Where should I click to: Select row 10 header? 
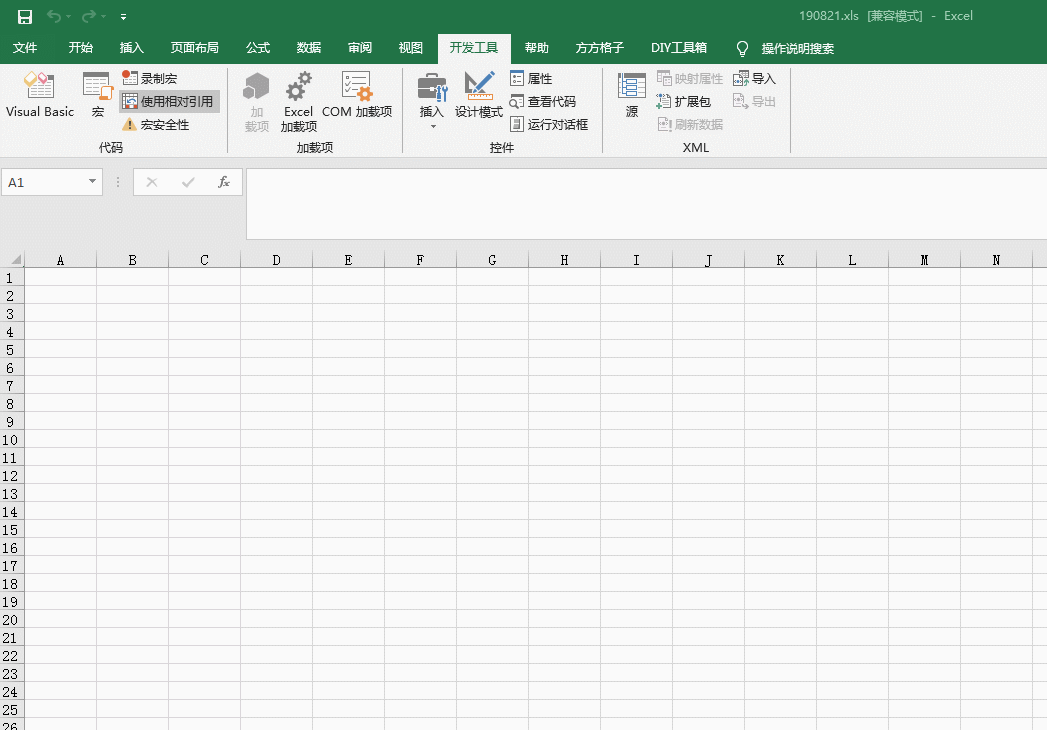pos(12,439)
